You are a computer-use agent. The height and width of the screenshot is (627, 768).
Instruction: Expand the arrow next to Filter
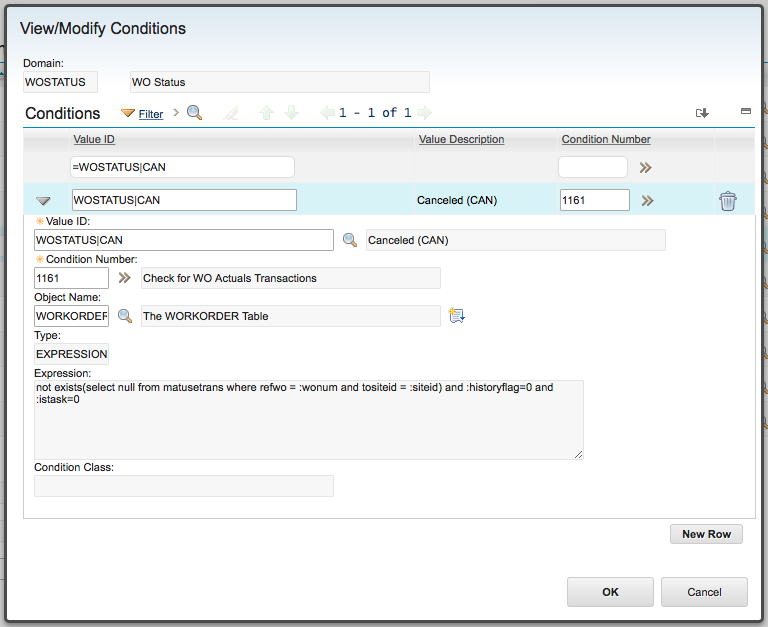(176, 113)
